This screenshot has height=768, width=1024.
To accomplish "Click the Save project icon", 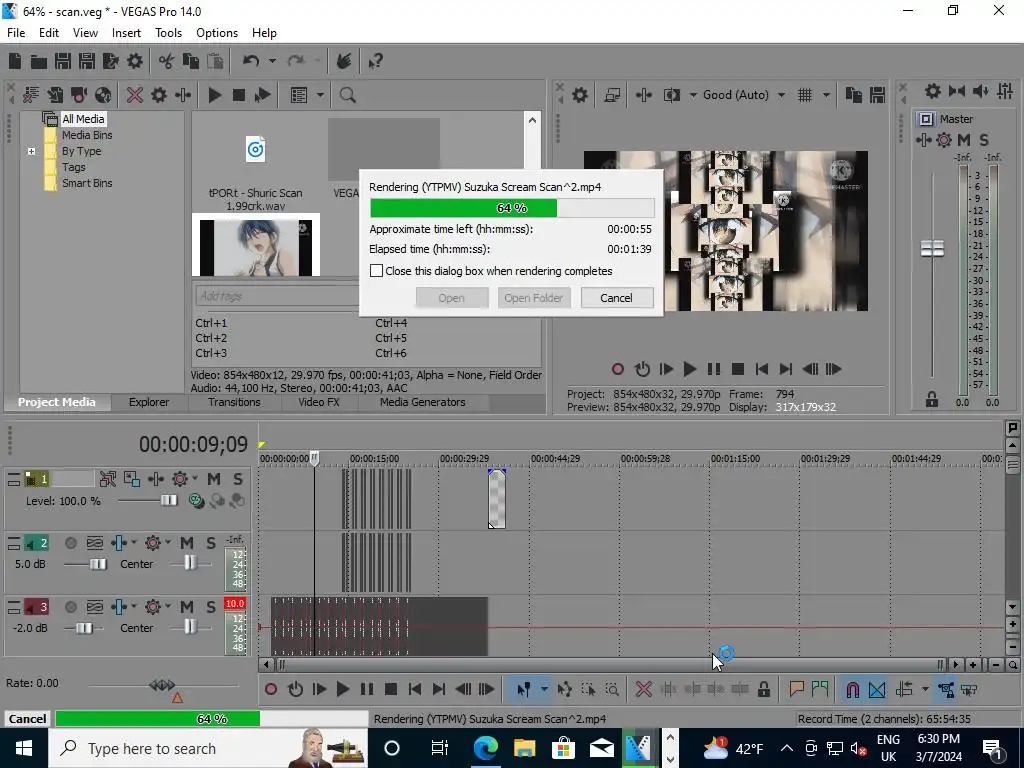I will [63, 61].
